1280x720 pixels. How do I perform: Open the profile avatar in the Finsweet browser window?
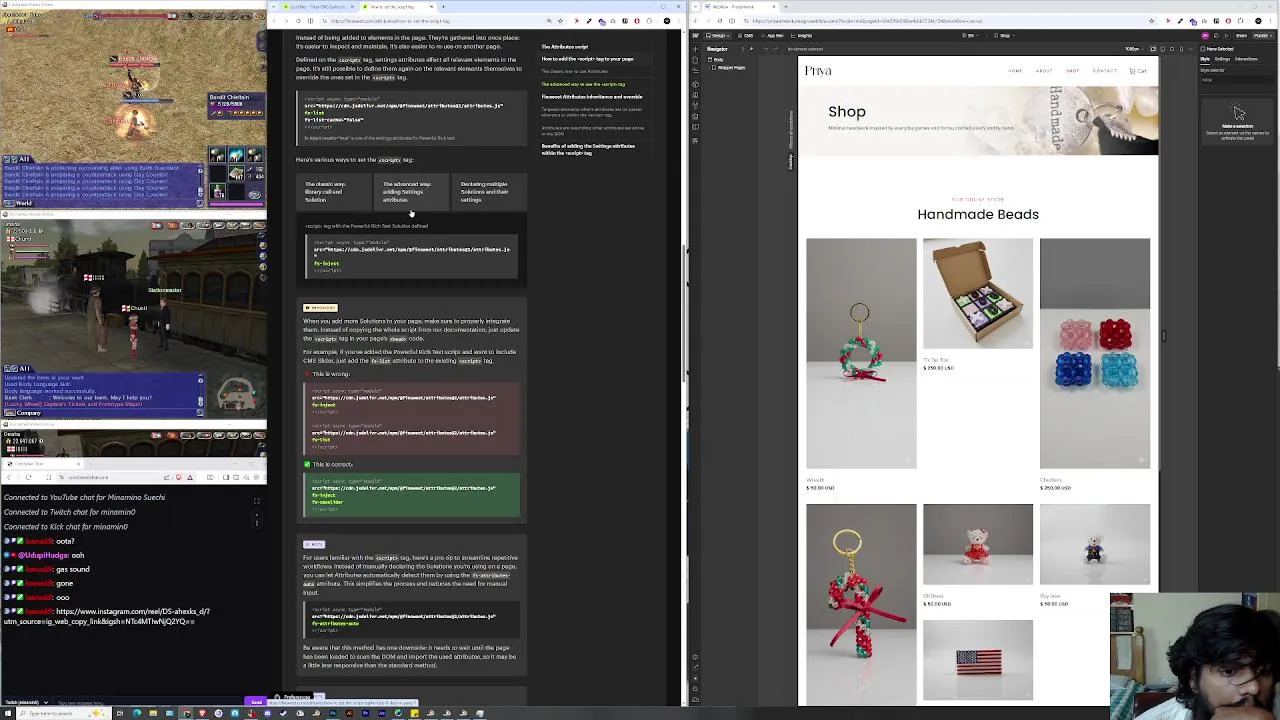(x=667, y=21)
